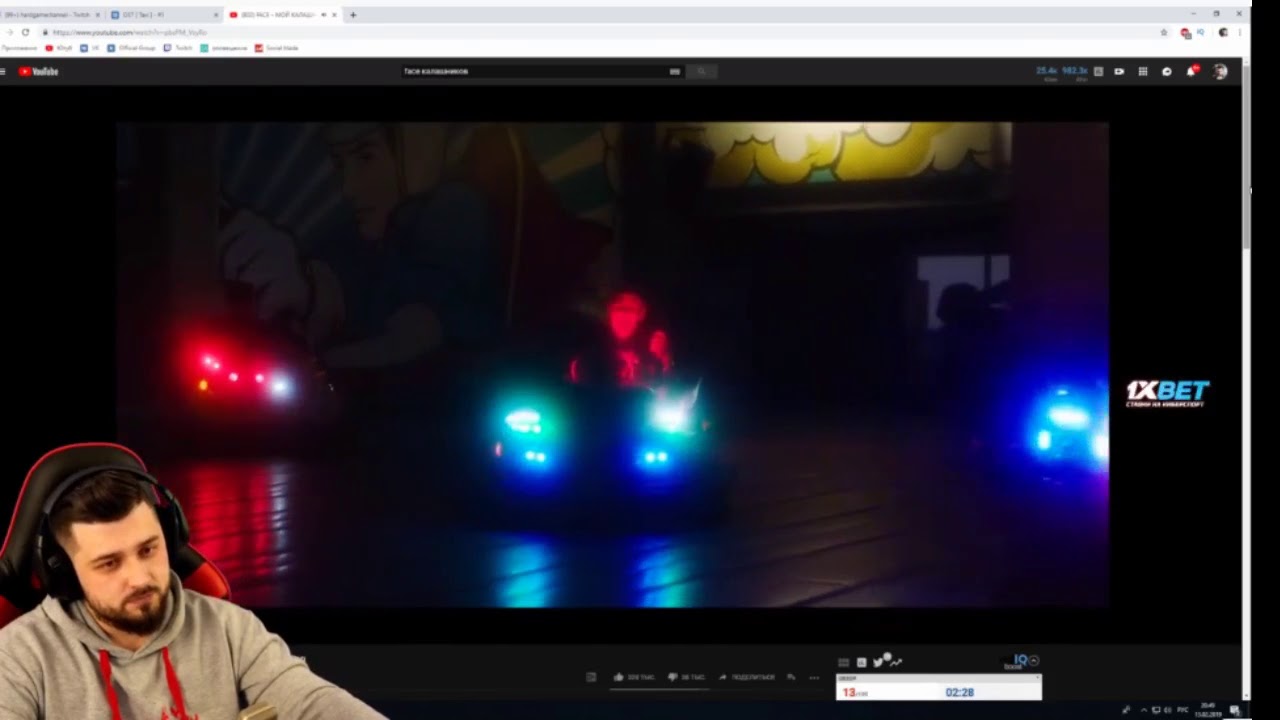Viewport: 1280px width, 720px height.
Task: Close the Twitch browser tab
Action: (x=97, y=15)
